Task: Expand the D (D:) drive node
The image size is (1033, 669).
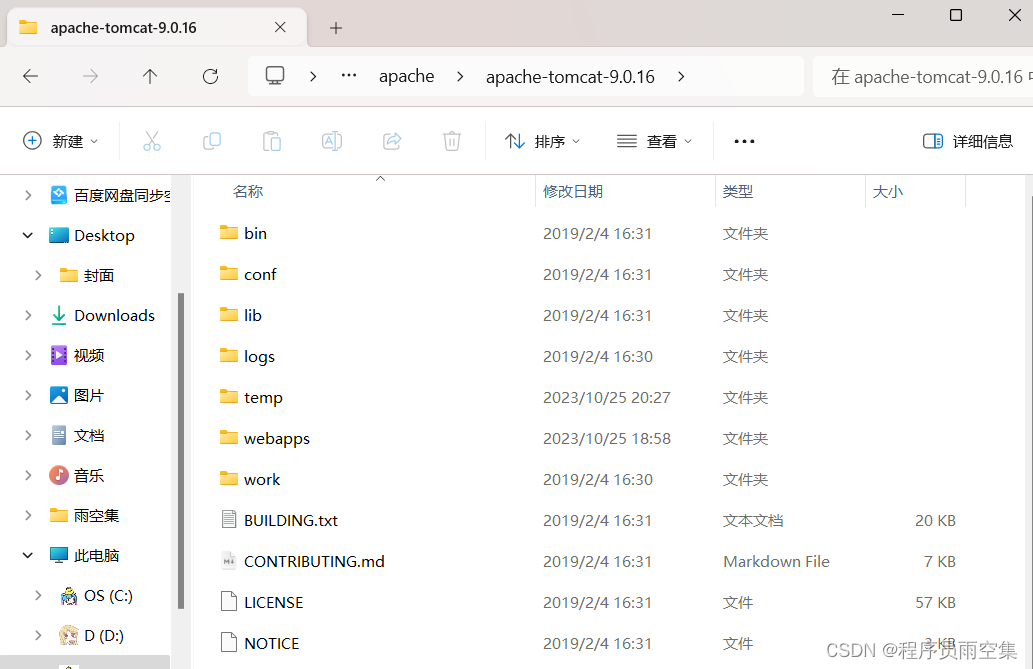Action: [38, 635]
